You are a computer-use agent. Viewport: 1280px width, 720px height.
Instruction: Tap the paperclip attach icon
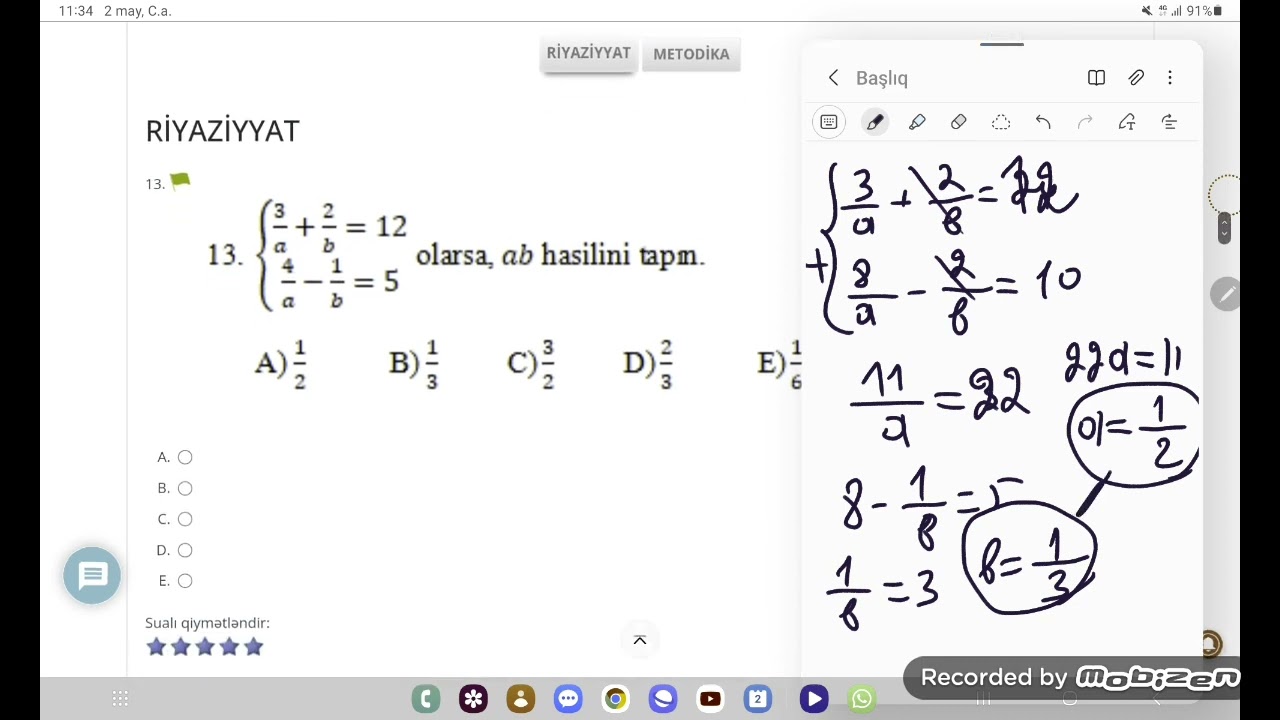(1136, 78)
